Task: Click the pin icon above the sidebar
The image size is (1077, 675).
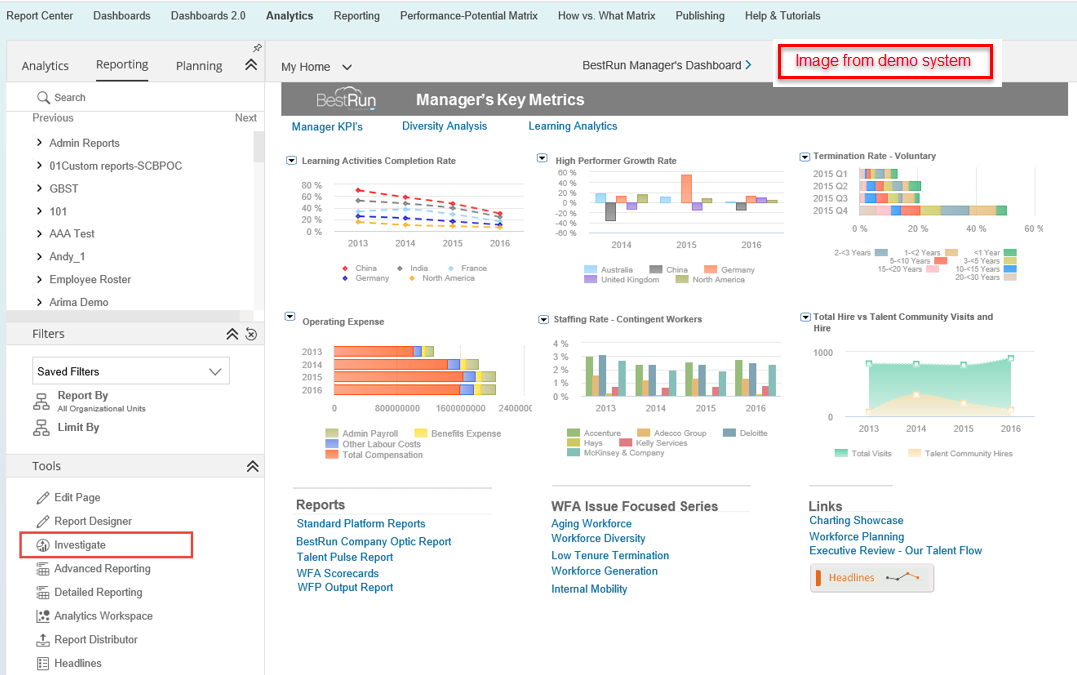Action: pyautogui.click(x=257, y=47)
